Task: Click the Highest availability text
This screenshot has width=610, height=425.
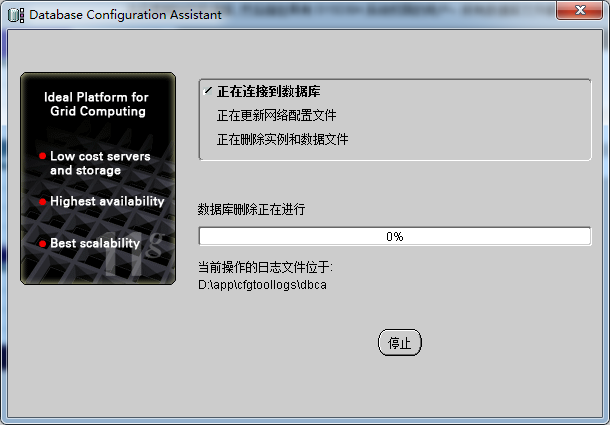Action: (107, 201)
